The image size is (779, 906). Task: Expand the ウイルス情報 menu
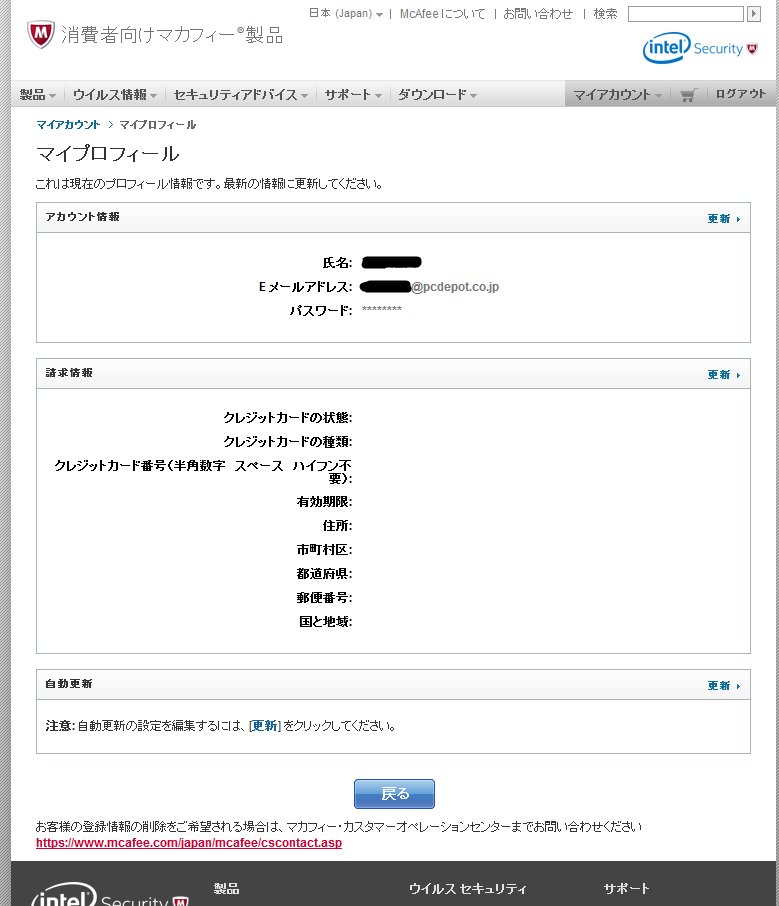tap(115, 95)
